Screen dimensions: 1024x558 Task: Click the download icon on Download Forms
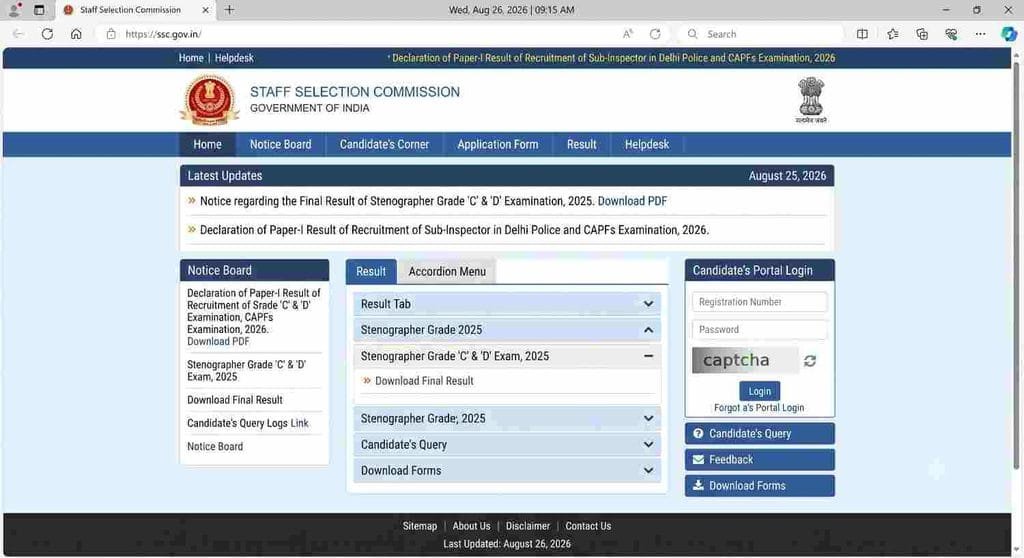(x=698, y=485)
